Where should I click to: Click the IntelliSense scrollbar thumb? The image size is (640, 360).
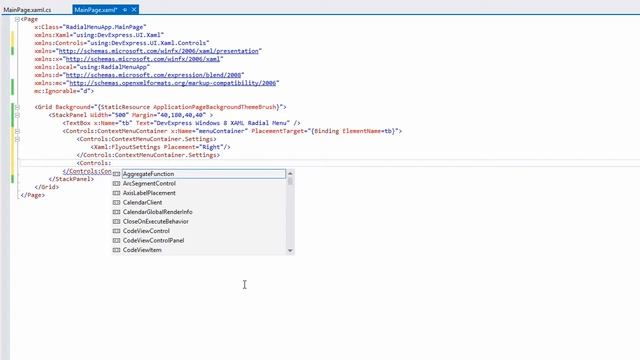click(290, 180)
